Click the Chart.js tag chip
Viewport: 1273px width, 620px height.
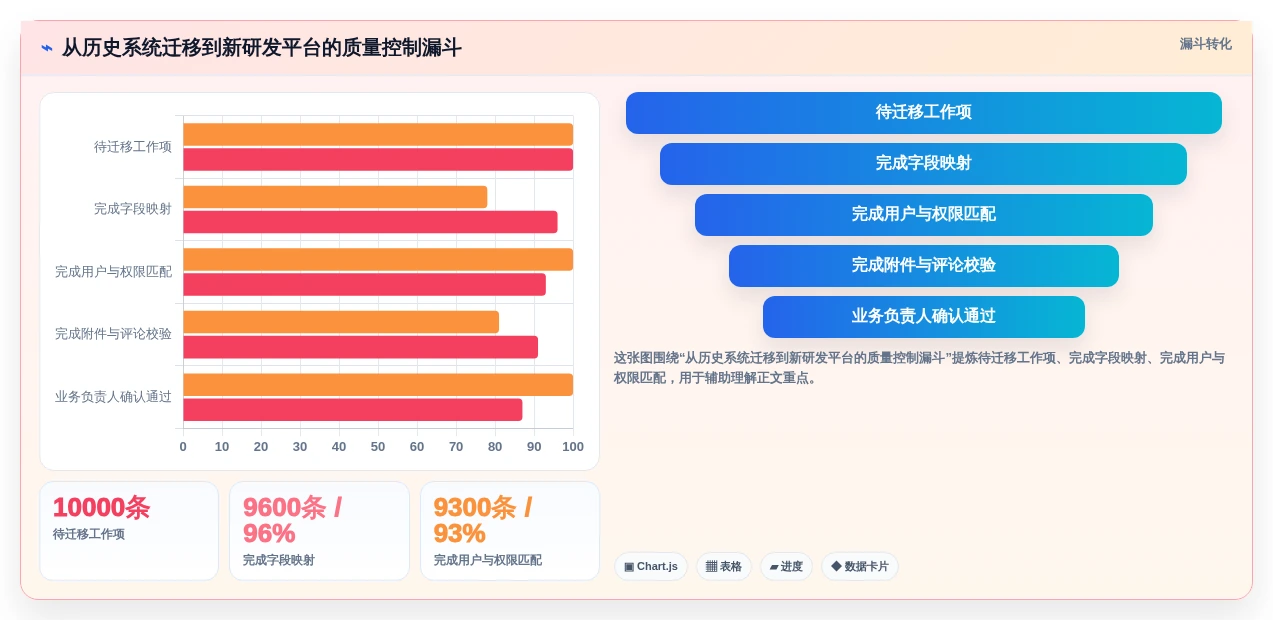(x=651, y=566)
